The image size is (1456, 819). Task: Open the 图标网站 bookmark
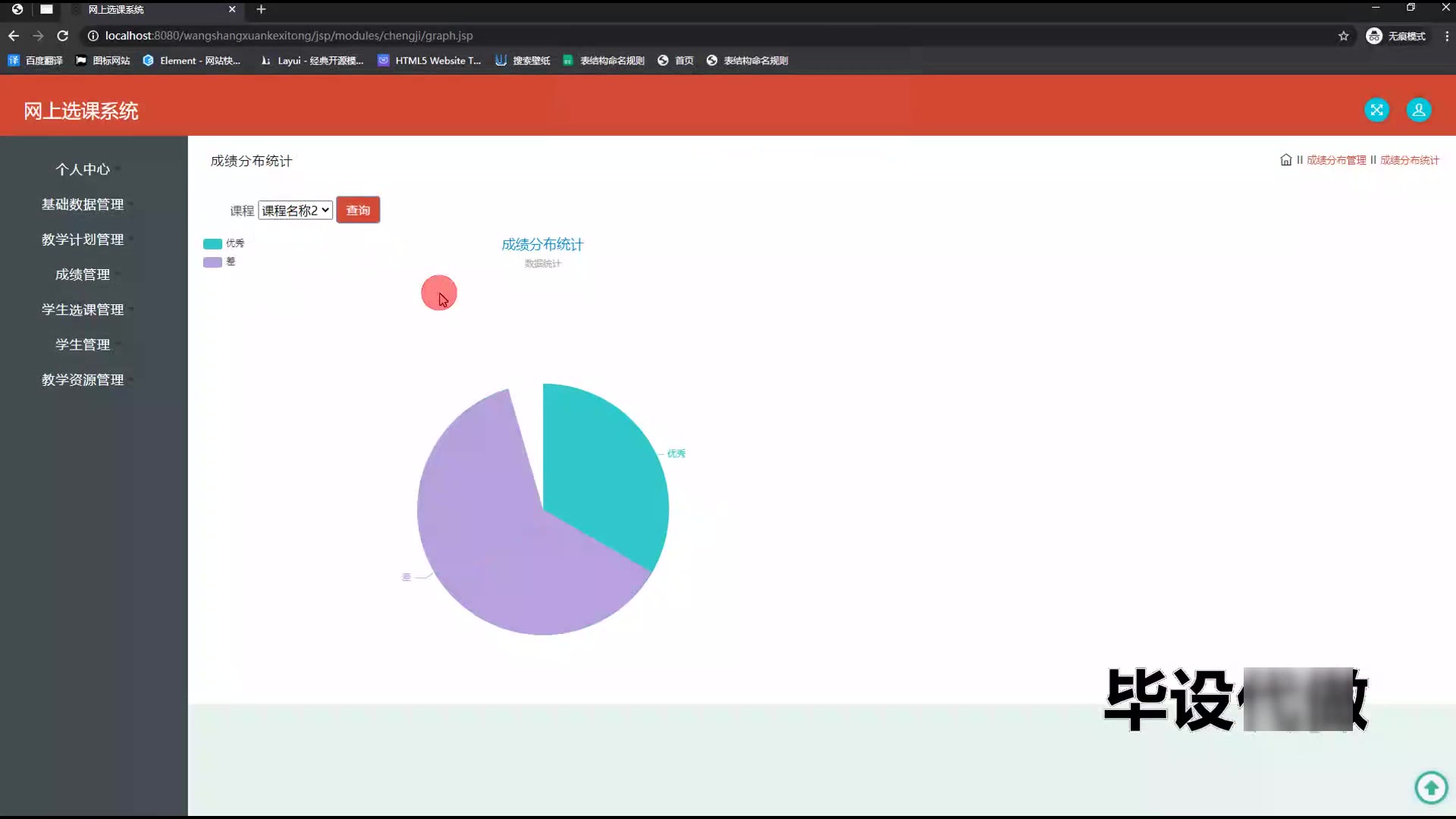(x=103, y=61)
